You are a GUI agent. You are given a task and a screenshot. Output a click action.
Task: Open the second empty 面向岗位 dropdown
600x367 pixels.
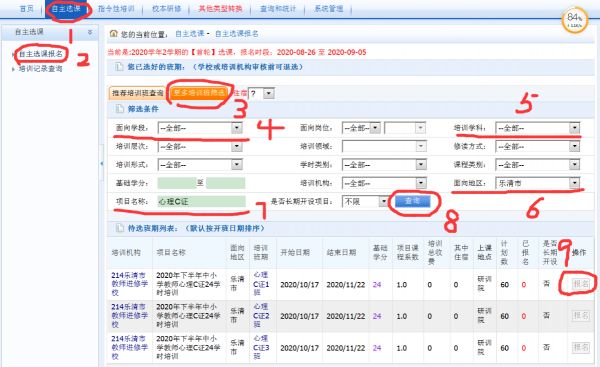[x=405, y=128]
